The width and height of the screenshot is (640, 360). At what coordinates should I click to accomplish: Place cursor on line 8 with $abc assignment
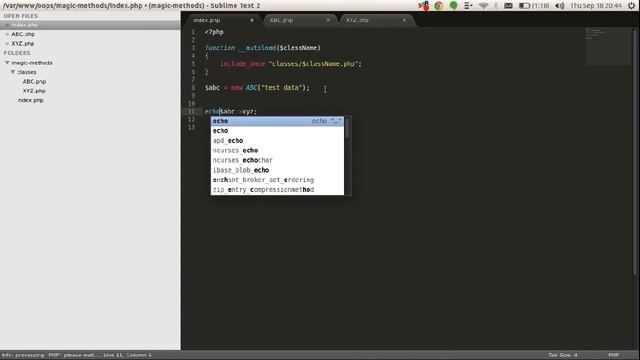pos(257,88)
